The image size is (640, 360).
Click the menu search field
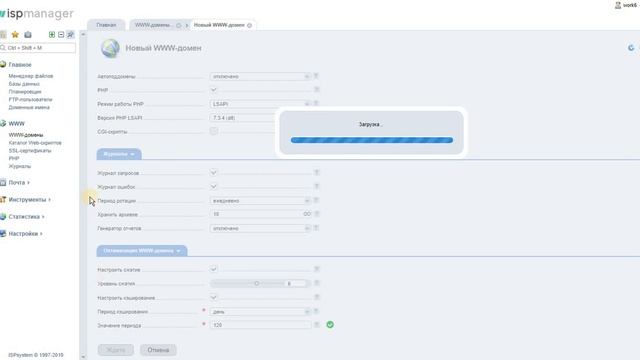[38, 48]
